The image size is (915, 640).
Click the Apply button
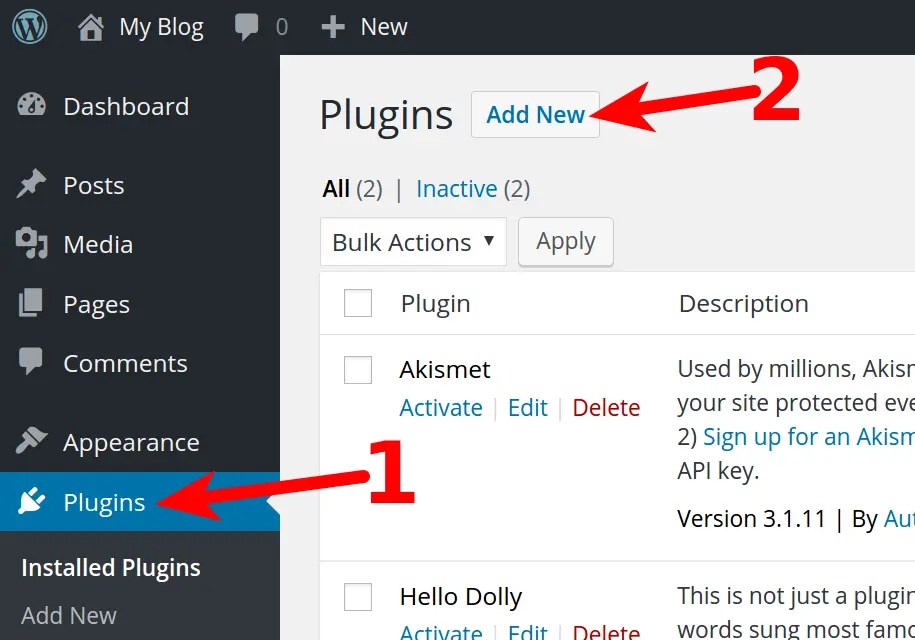click(565, 242)
